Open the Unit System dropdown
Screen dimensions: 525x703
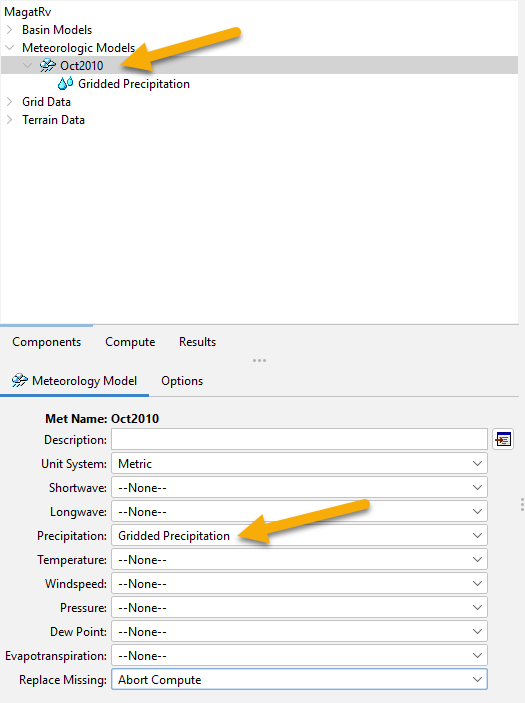[x=299, y=464]
